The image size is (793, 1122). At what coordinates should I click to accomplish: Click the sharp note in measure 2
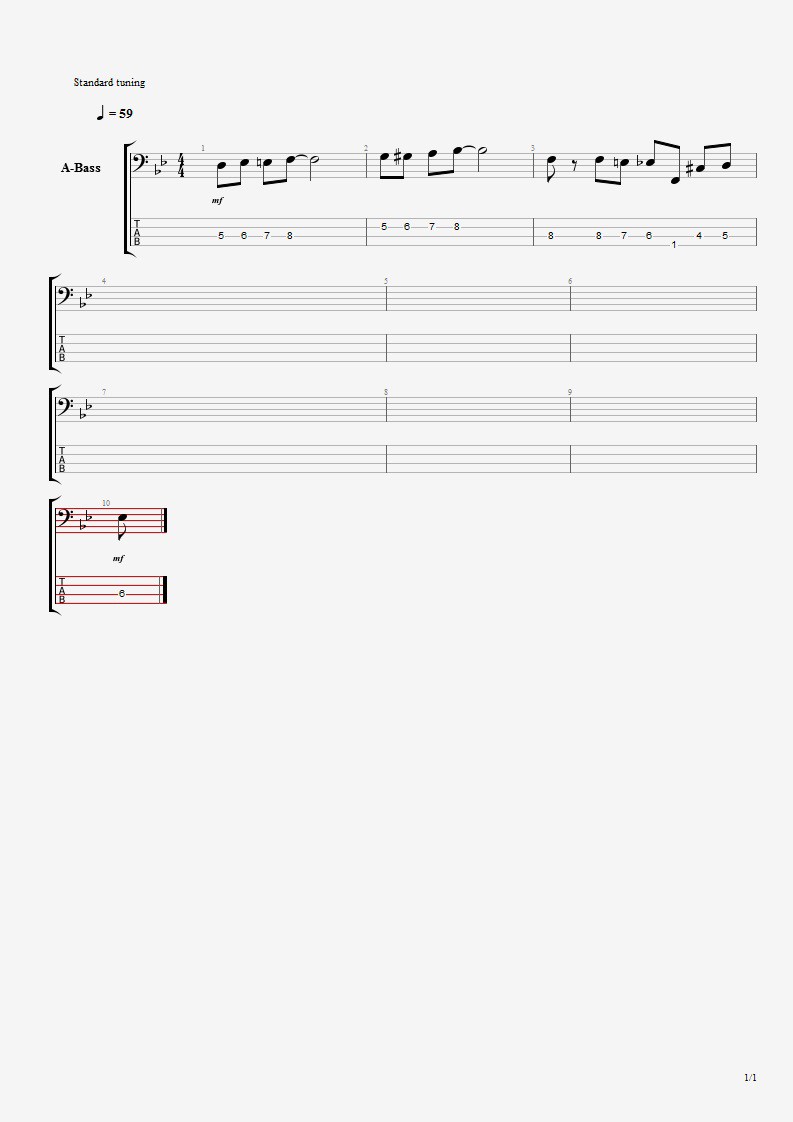pos(405,155)
